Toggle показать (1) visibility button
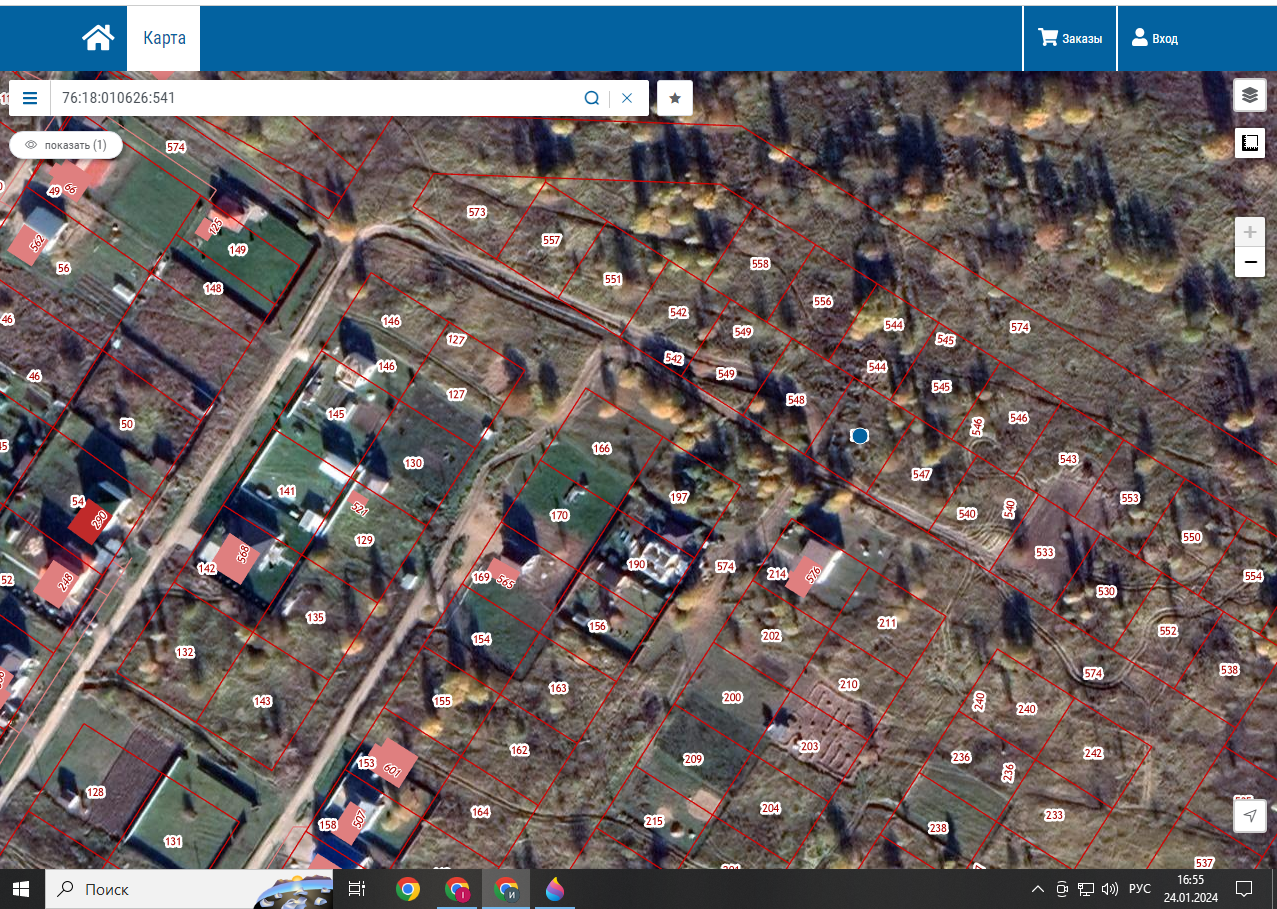Screen dimensions: 1277x909 point(66,145)
